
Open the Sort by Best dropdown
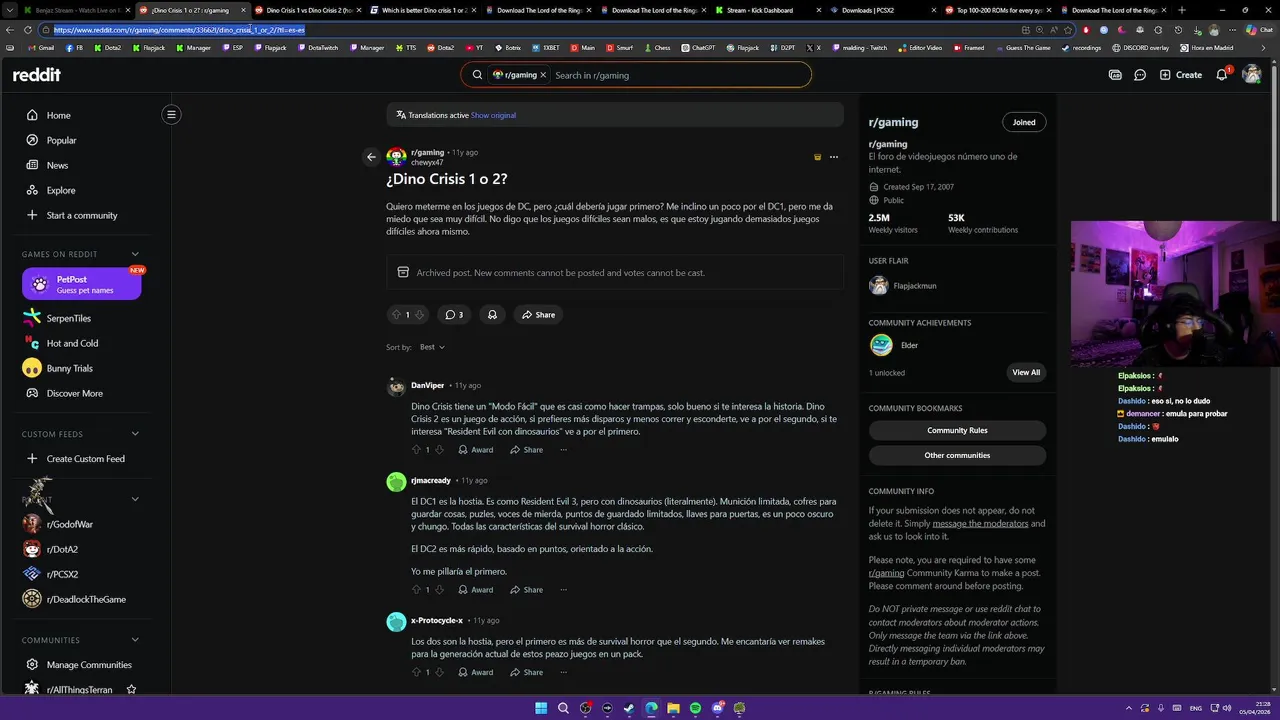(432, 347)
